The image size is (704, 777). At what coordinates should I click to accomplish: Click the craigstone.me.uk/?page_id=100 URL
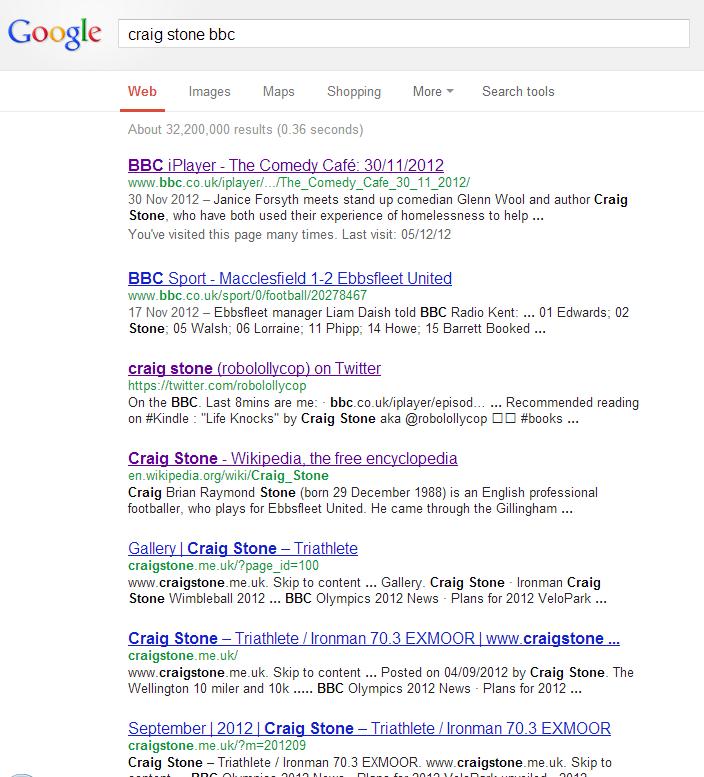(223, 566)
